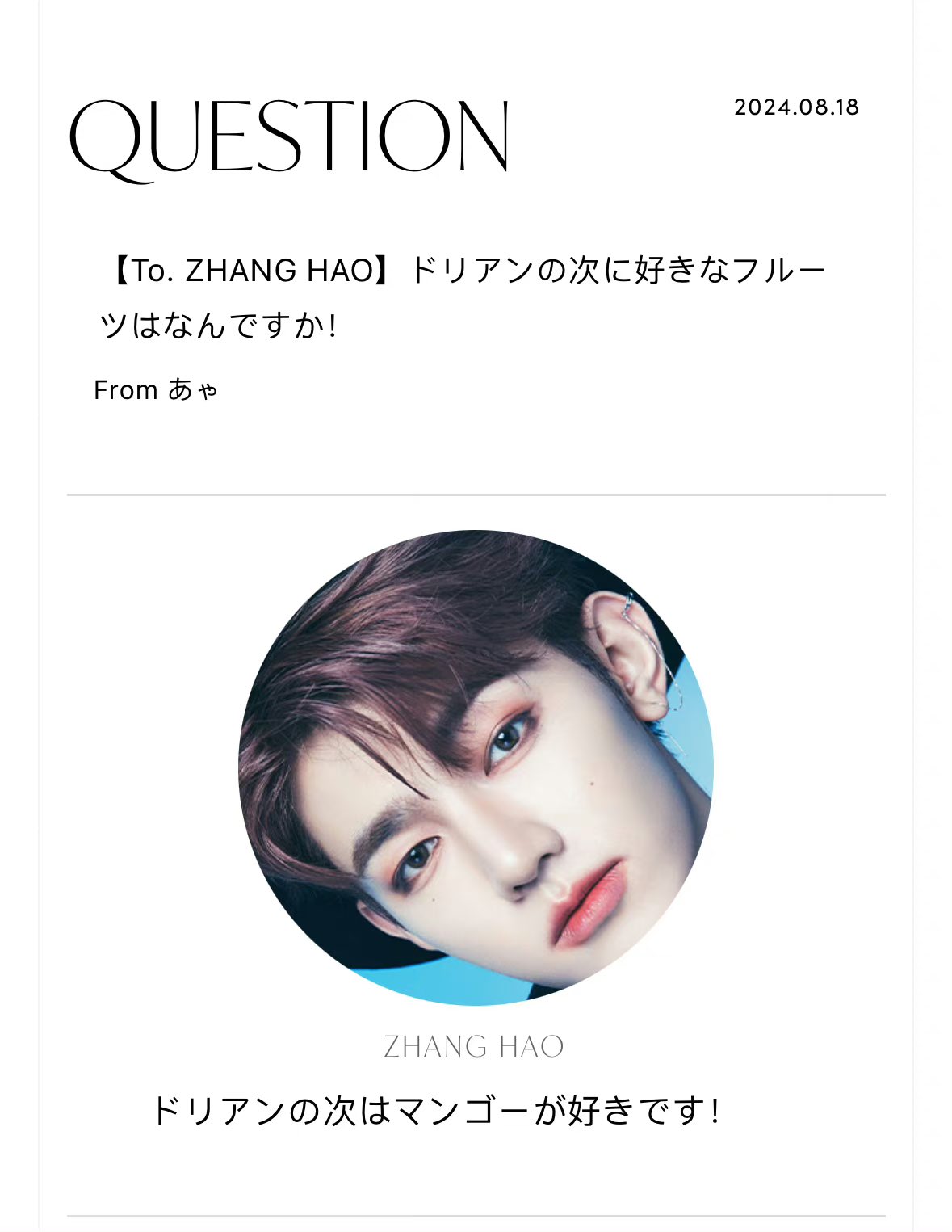Click the word マンゴー in the answer

[x=463, y=1111]
